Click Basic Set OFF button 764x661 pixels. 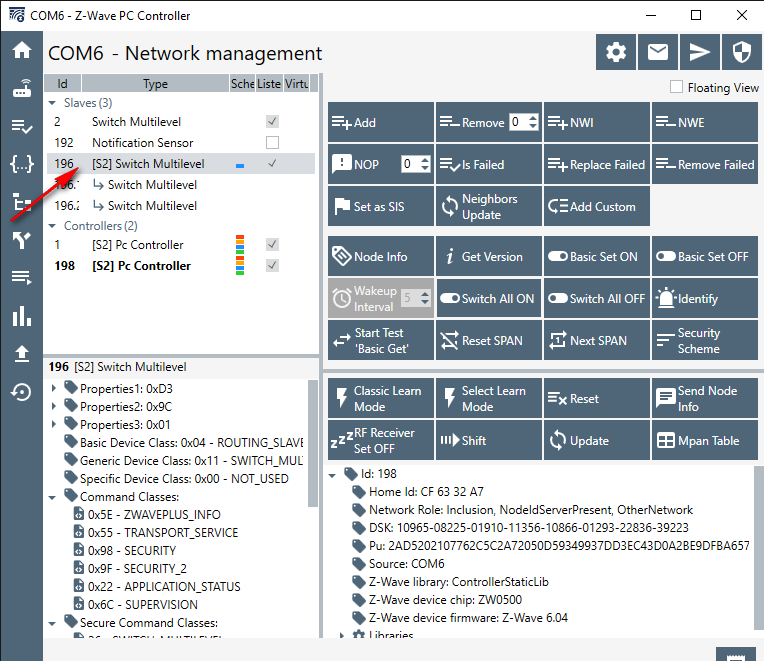pyautogui.click(x=705, y=256)
